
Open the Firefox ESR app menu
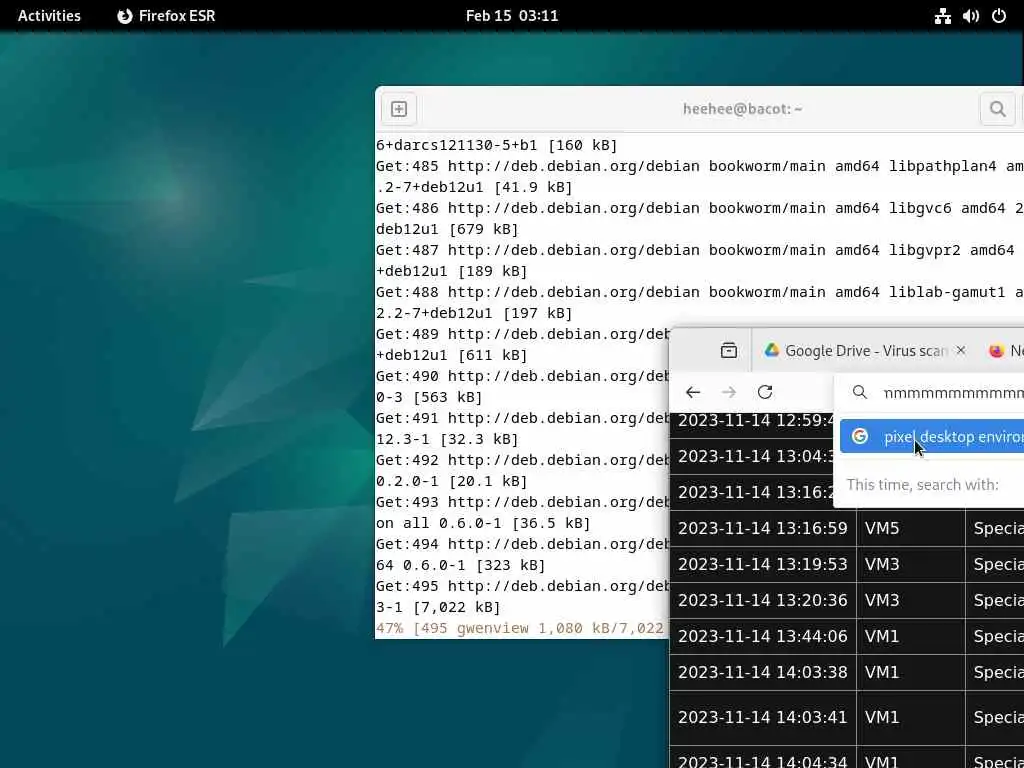[166, 16]
